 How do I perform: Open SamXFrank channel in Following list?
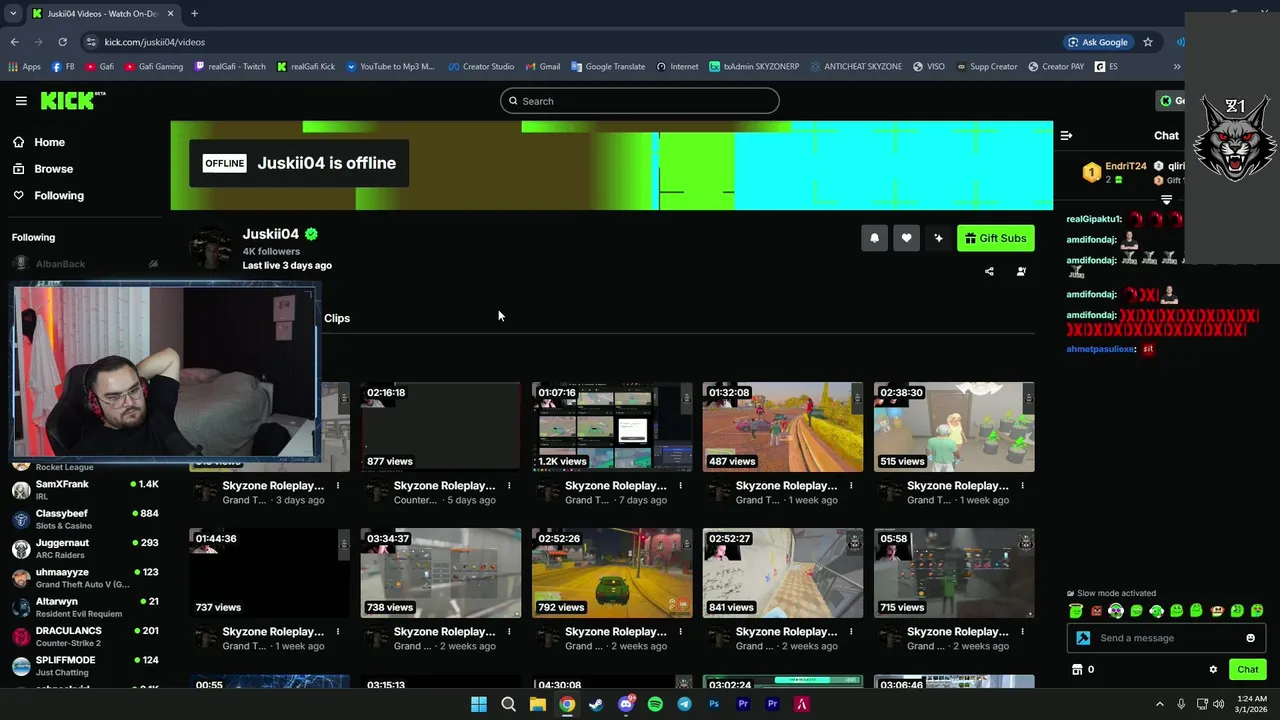pos(85,490)
